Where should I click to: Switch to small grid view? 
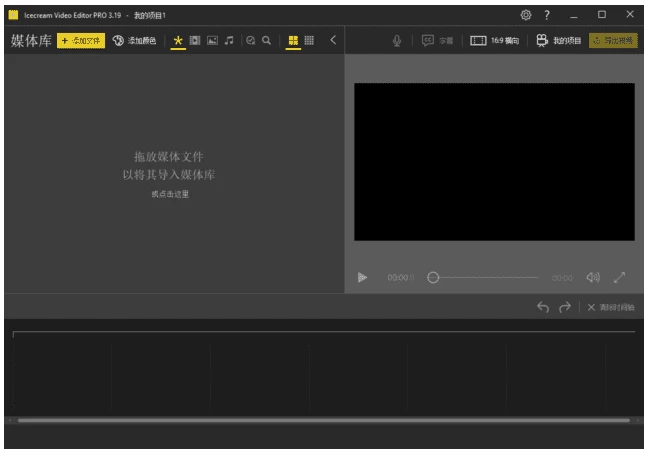[309, 41]
